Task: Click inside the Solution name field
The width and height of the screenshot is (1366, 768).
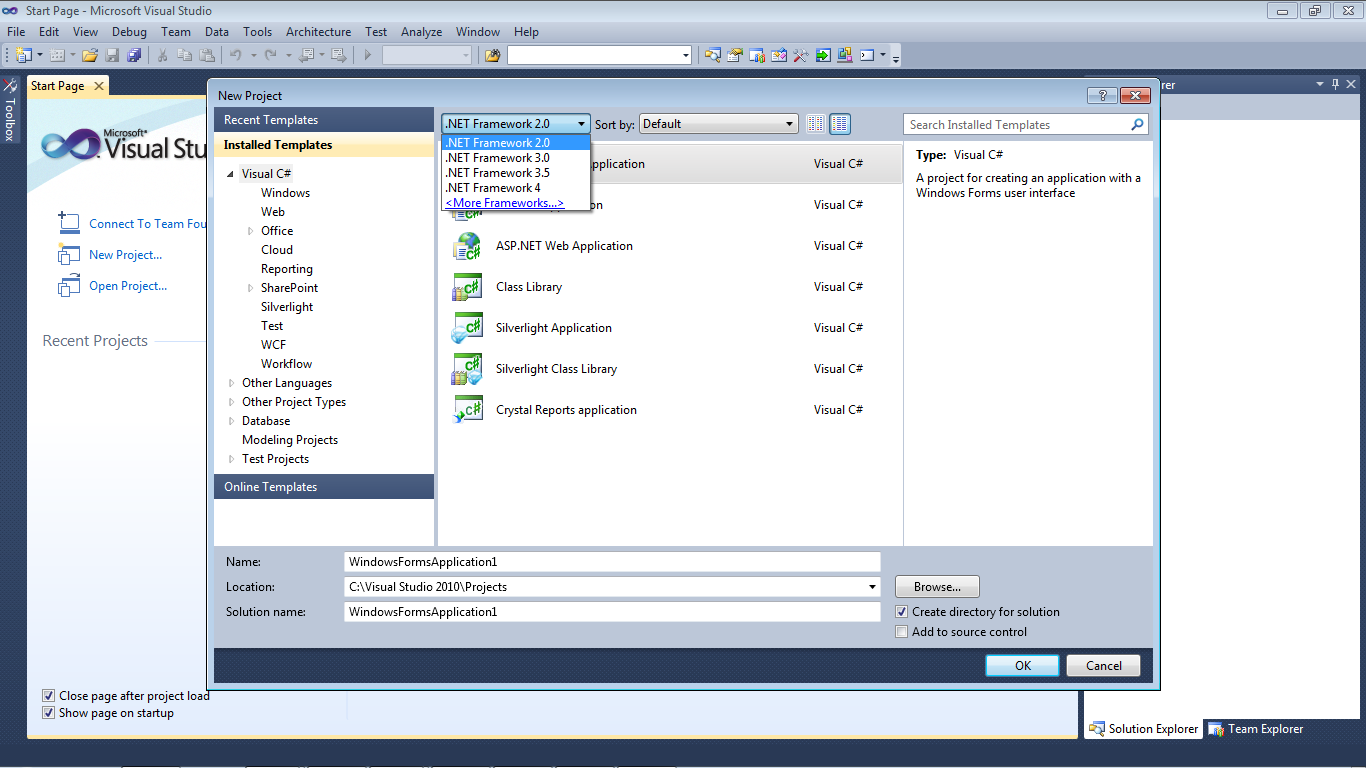Action: [612, 612]
